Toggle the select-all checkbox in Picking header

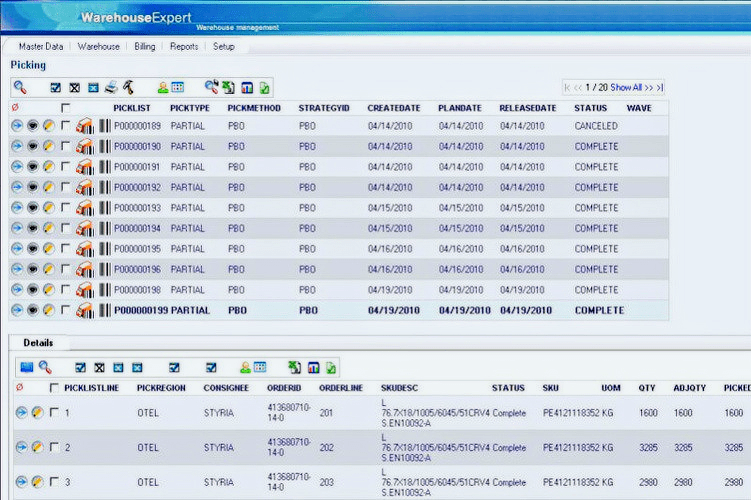pyautogui.click(x=66, y=108)
